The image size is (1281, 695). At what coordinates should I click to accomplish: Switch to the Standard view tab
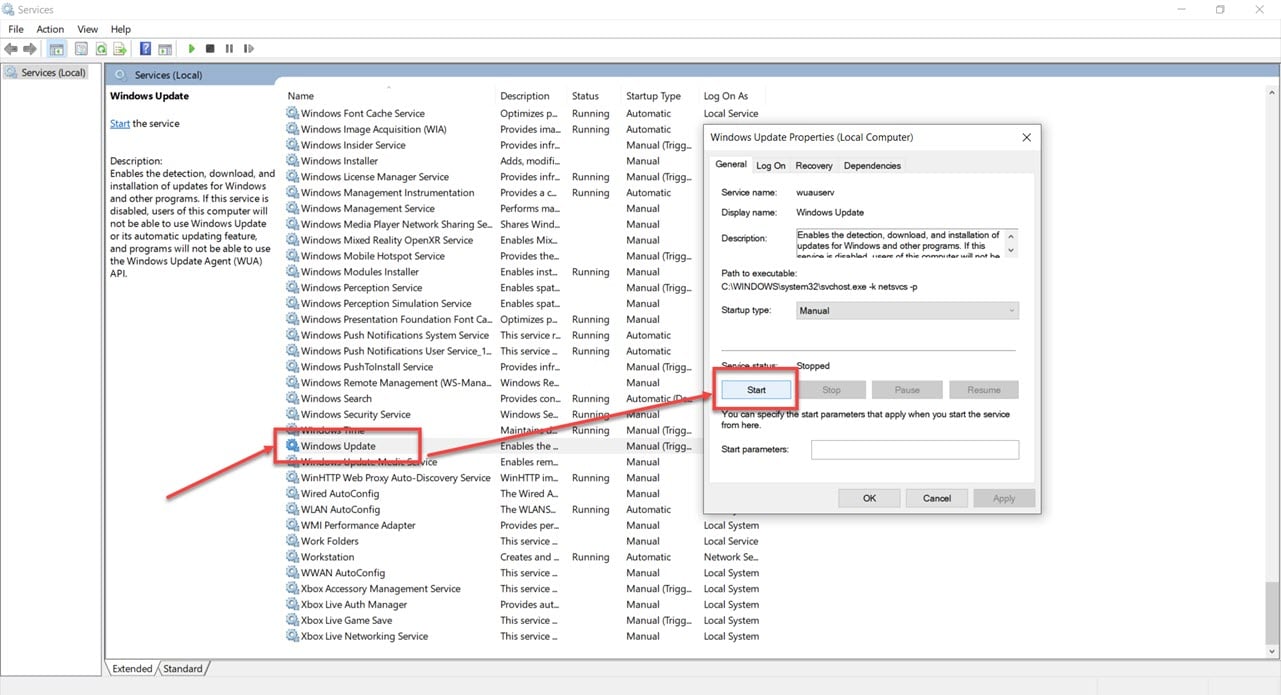pyautogui.click(x=183, y=669)
